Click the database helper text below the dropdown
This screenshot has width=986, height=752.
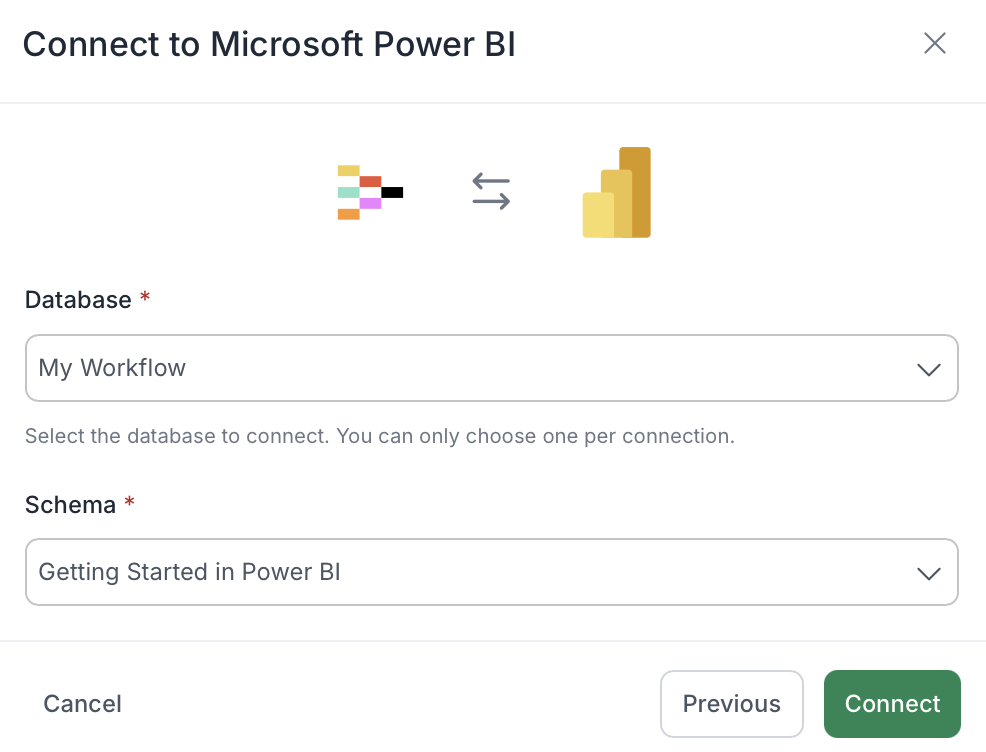380,436
